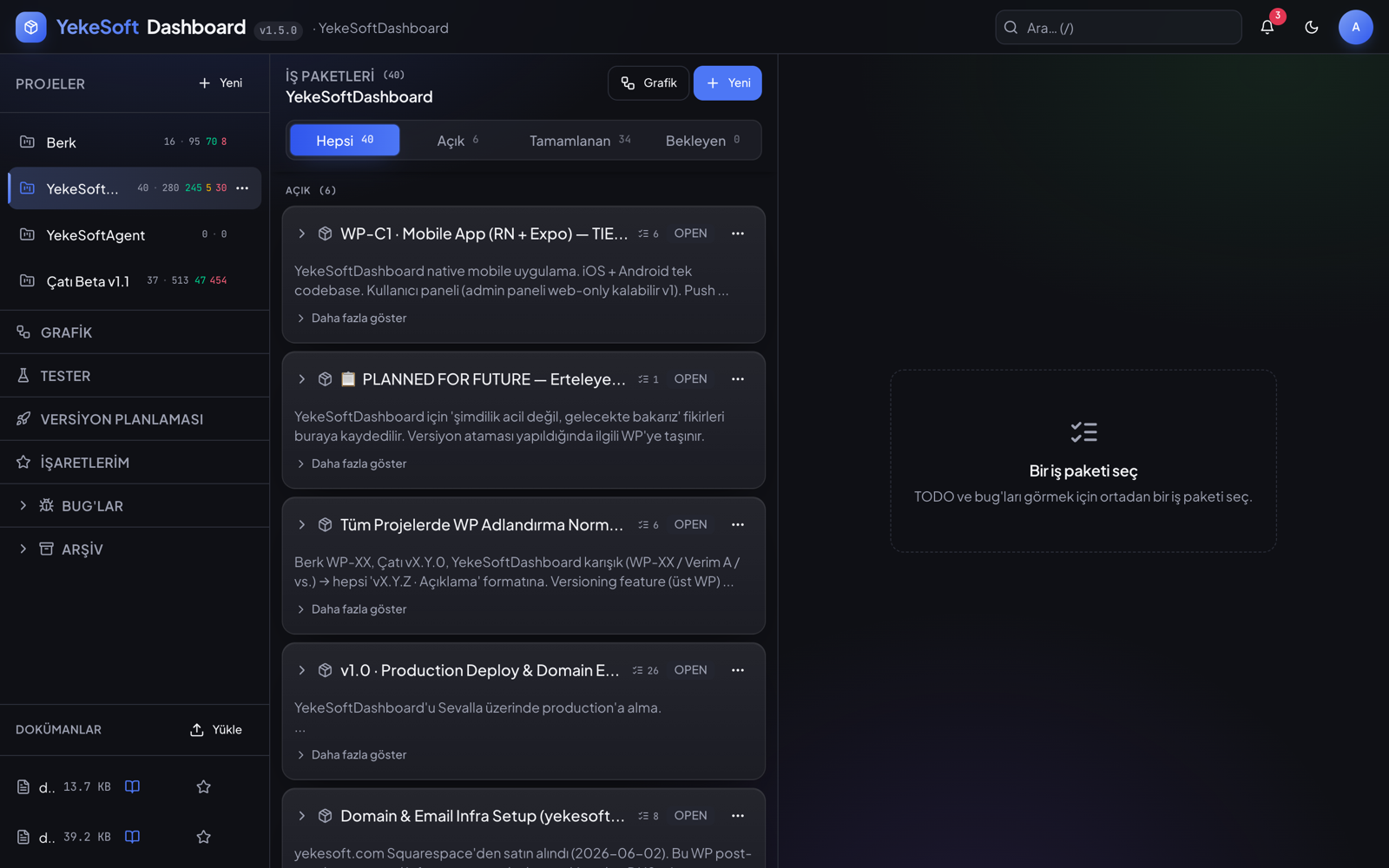Click the package icon of WP-C1 Mobile App
The width and height of the screenshot is (1389, 868).
tap(326, 233)
